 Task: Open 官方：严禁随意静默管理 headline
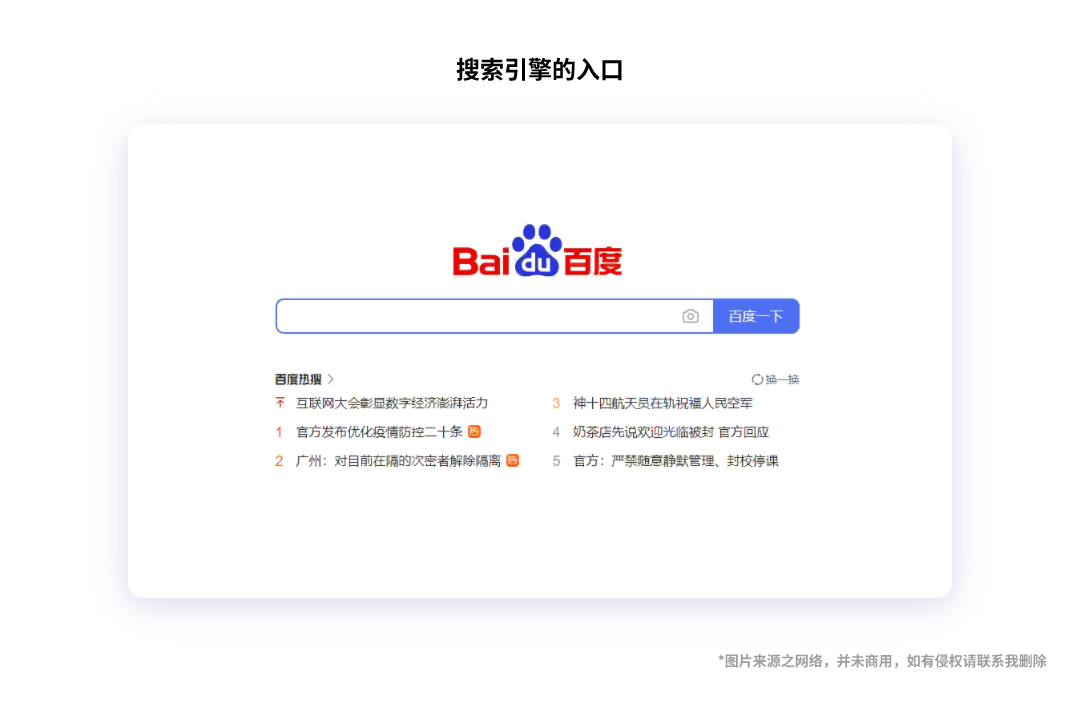click(x=676, y=461)
